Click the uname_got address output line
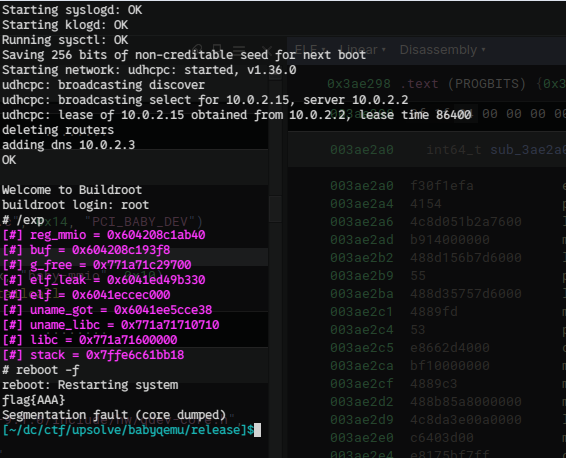The image size is (566, 458). pos(107,310)
